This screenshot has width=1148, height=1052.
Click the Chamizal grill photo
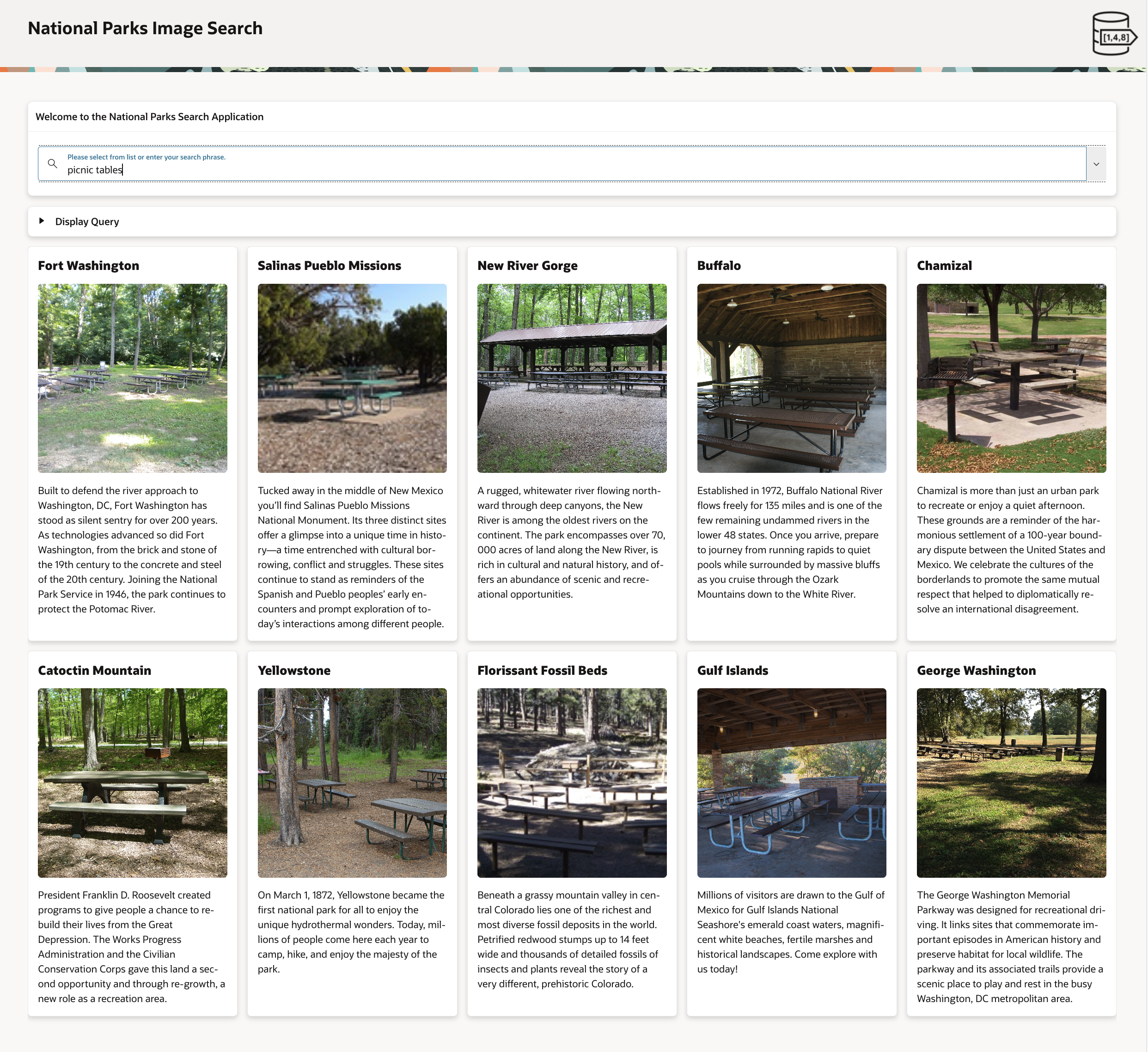(1011, 378)
